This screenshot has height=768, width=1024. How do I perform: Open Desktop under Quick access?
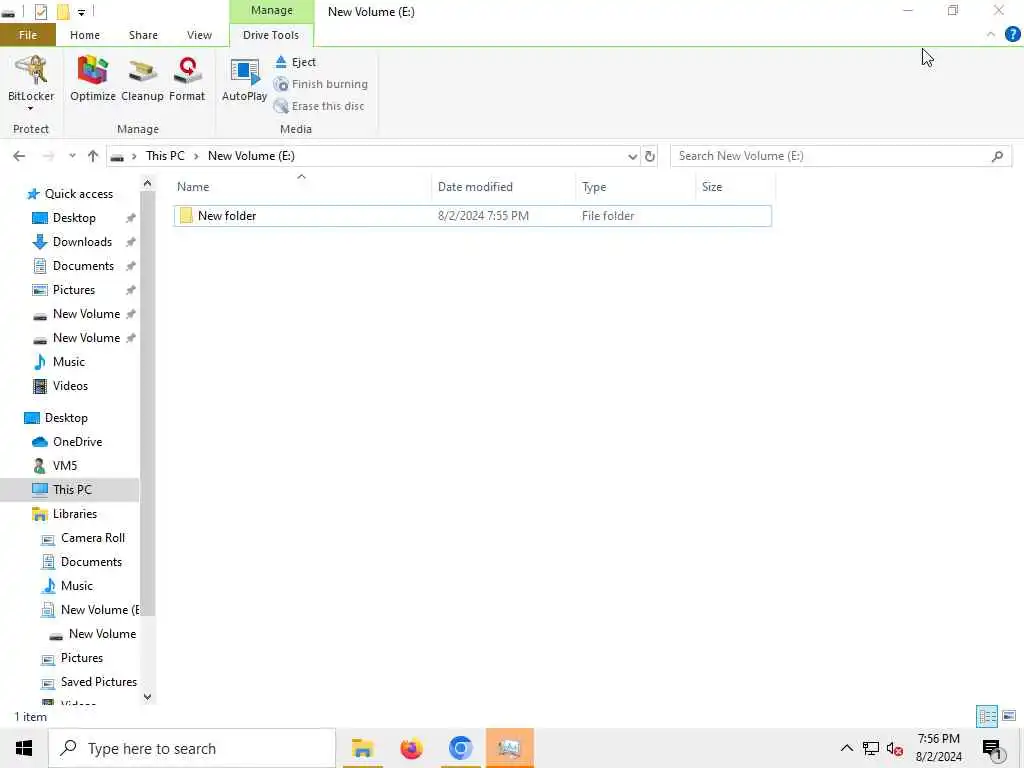pos(74,218)
